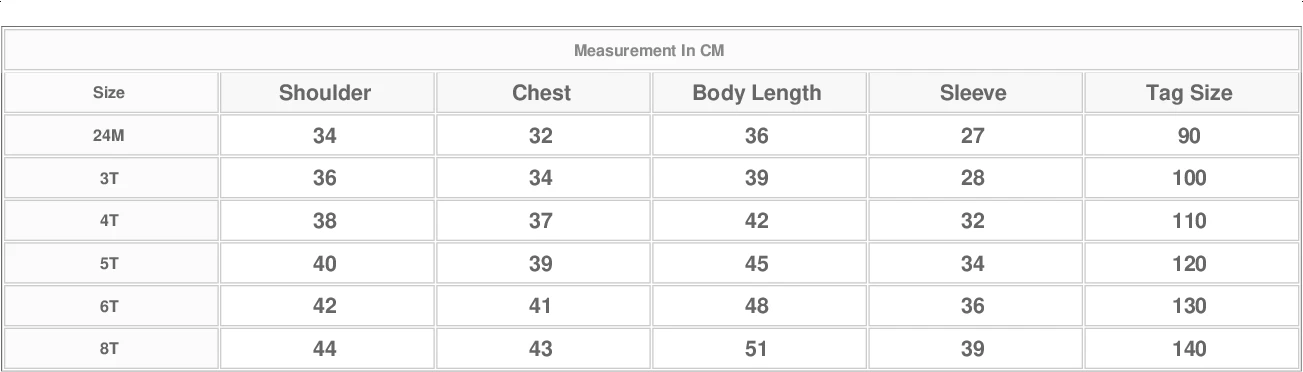The image size is (1303, 372).
Task: Select the 8T size row label
Action: click(109, 349)
